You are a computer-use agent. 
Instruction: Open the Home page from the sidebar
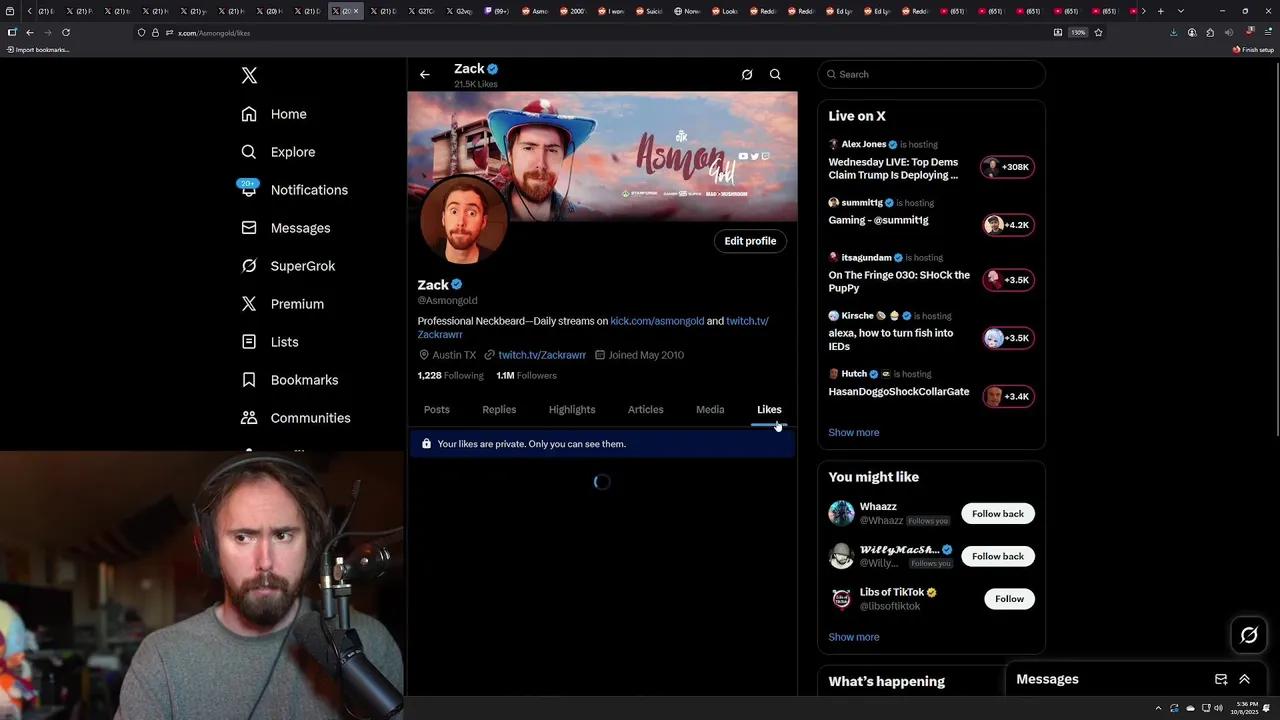tap(274, 114)
